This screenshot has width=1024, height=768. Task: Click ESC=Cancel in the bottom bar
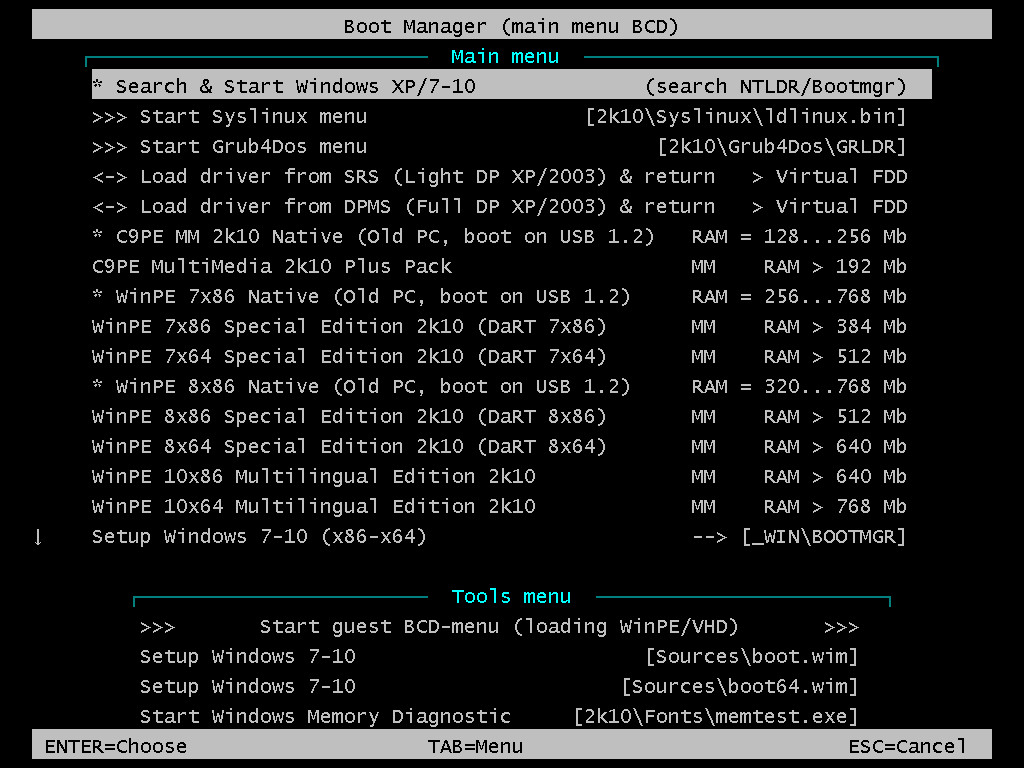(x=907, y=746)
